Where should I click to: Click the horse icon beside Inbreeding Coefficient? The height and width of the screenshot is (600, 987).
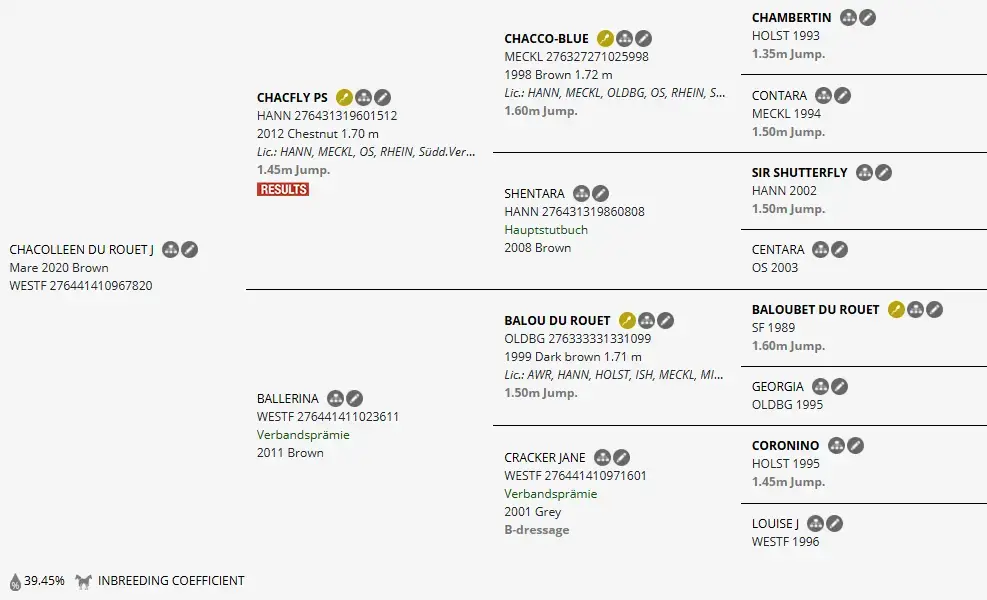pos(84,581)
